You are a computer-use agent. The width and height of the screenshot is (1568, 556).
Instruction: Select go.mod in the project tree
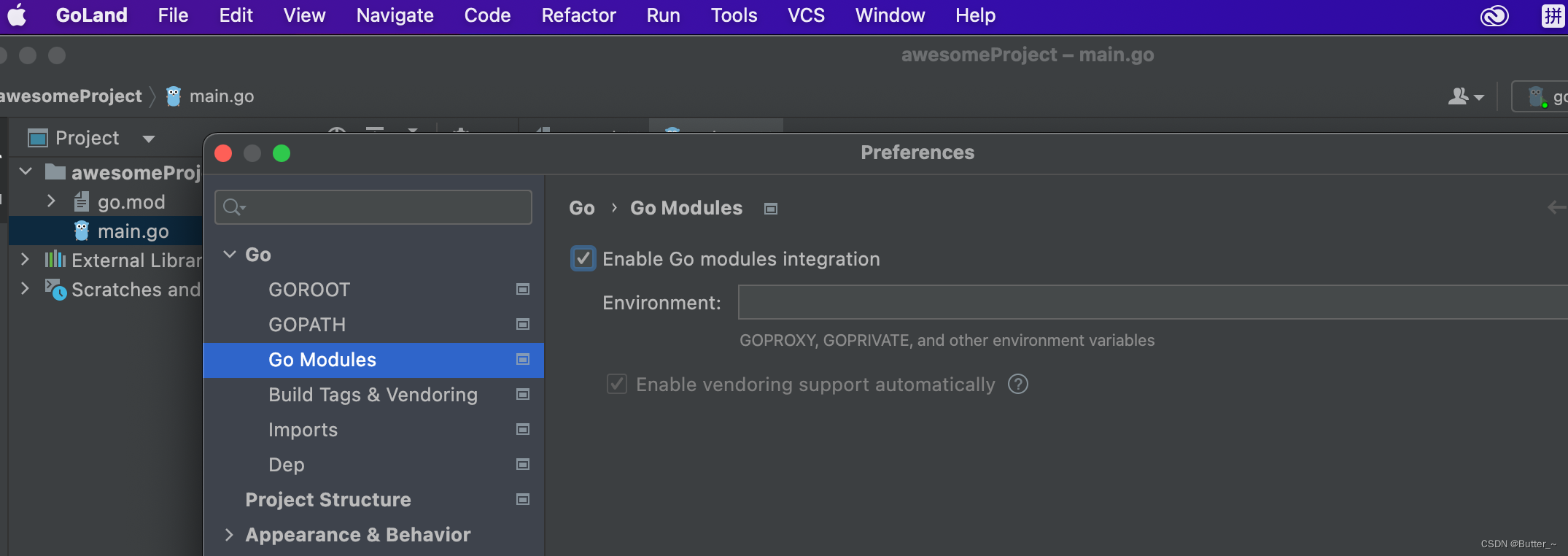pyautogui.click(x=131, y=202)
